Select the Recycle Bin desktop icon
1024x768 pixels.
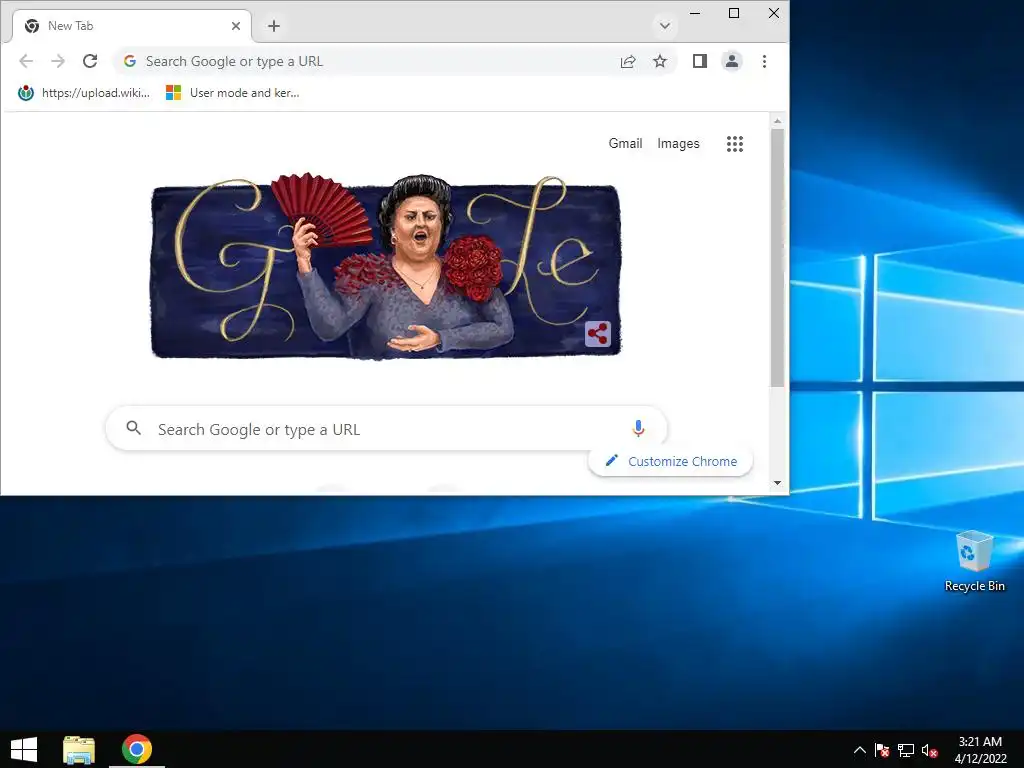pyautogui.click(x=974, y=562)
